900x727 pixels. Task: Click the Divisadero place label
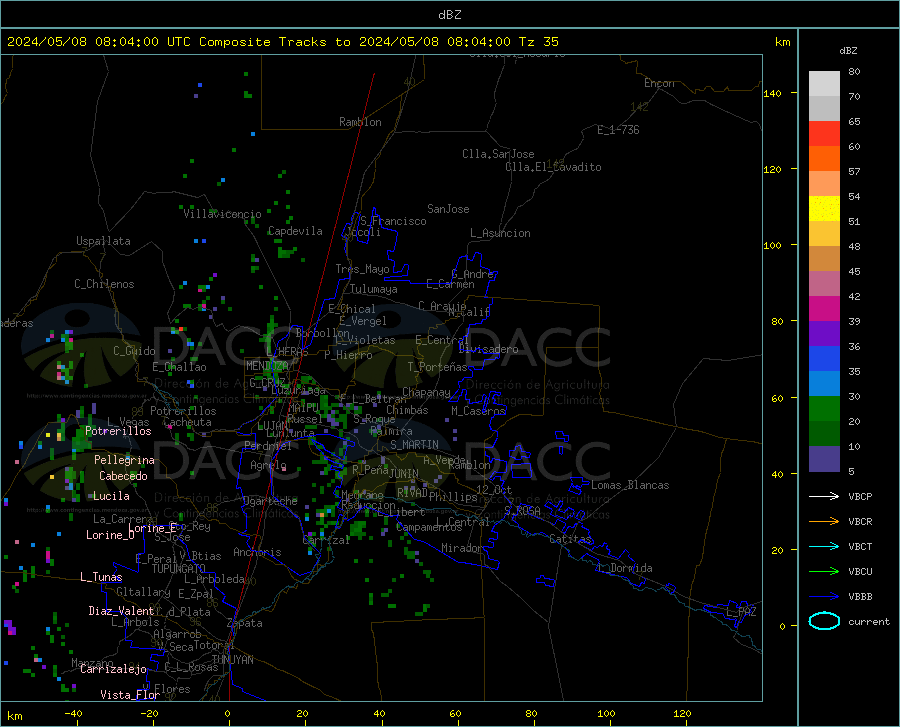[489, 349]
